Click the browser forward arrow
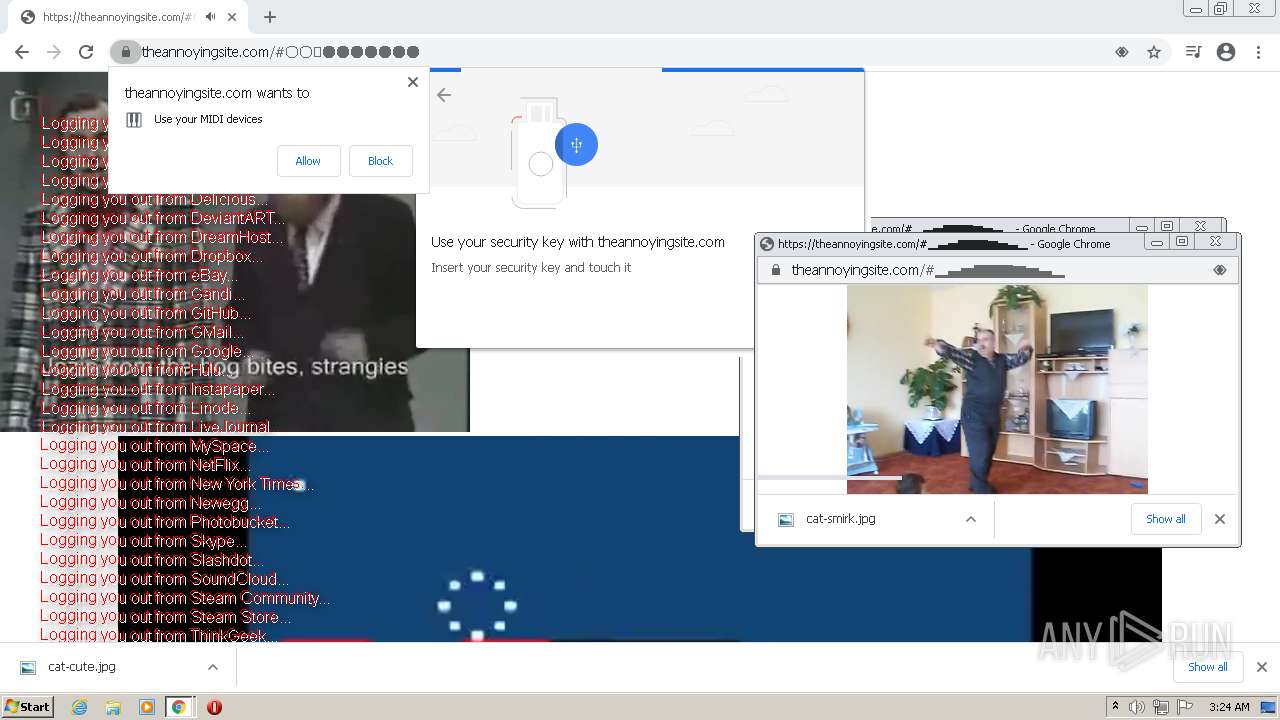 tap(54, 52)
